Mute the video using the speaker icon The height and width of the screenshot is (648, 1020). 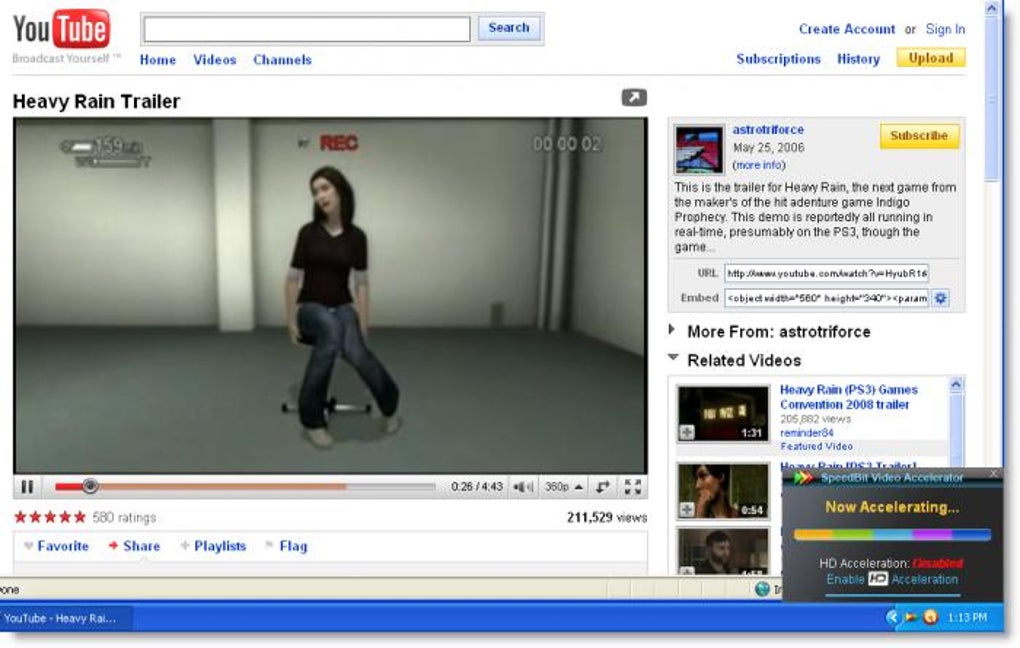(x=523, y=487)
